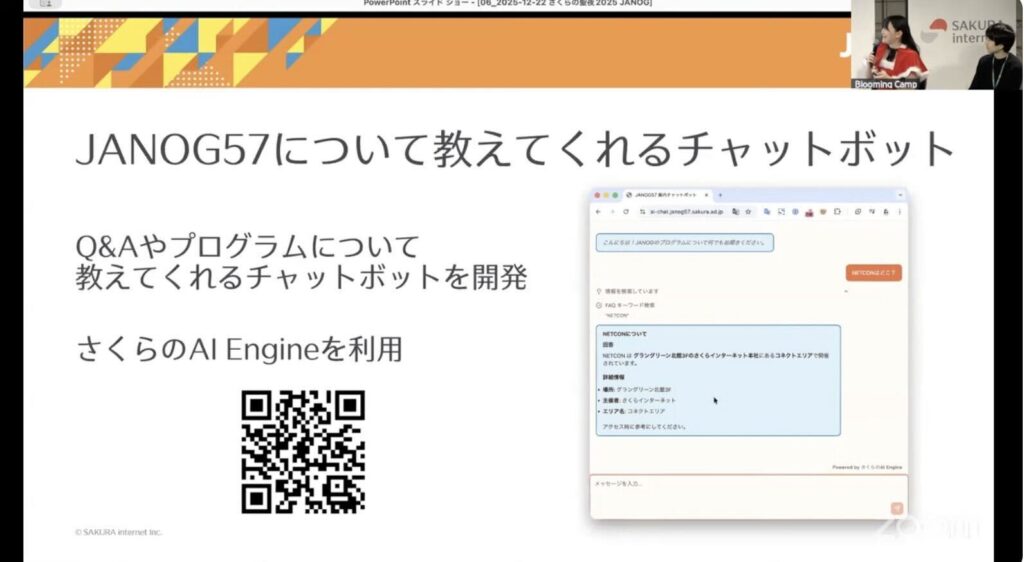Image resolution: width=1024 pixels, height=562 pixels.
Task: Click the browser forward arrow
Action: (x=611, y=212)
